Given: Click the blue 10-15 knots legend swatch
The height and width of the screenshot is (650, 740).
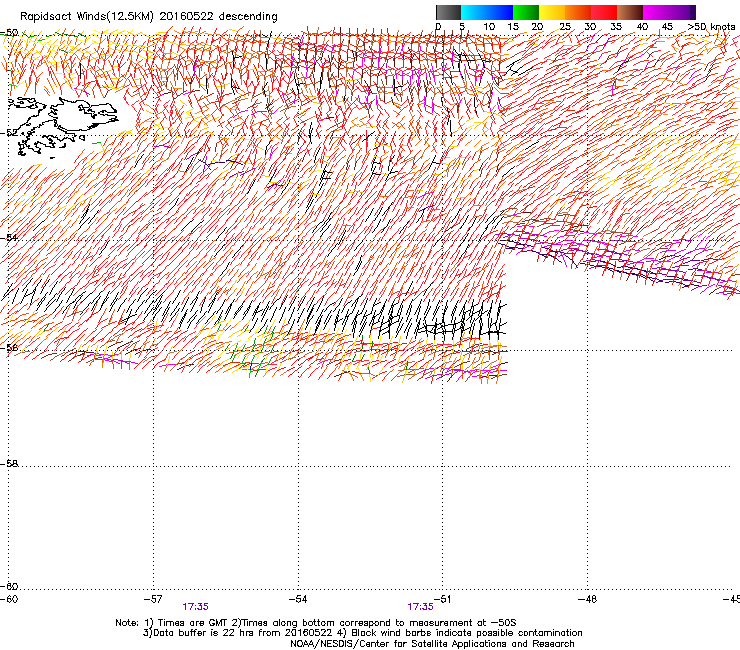Looking at the screenshot, I should click(500, 12).
